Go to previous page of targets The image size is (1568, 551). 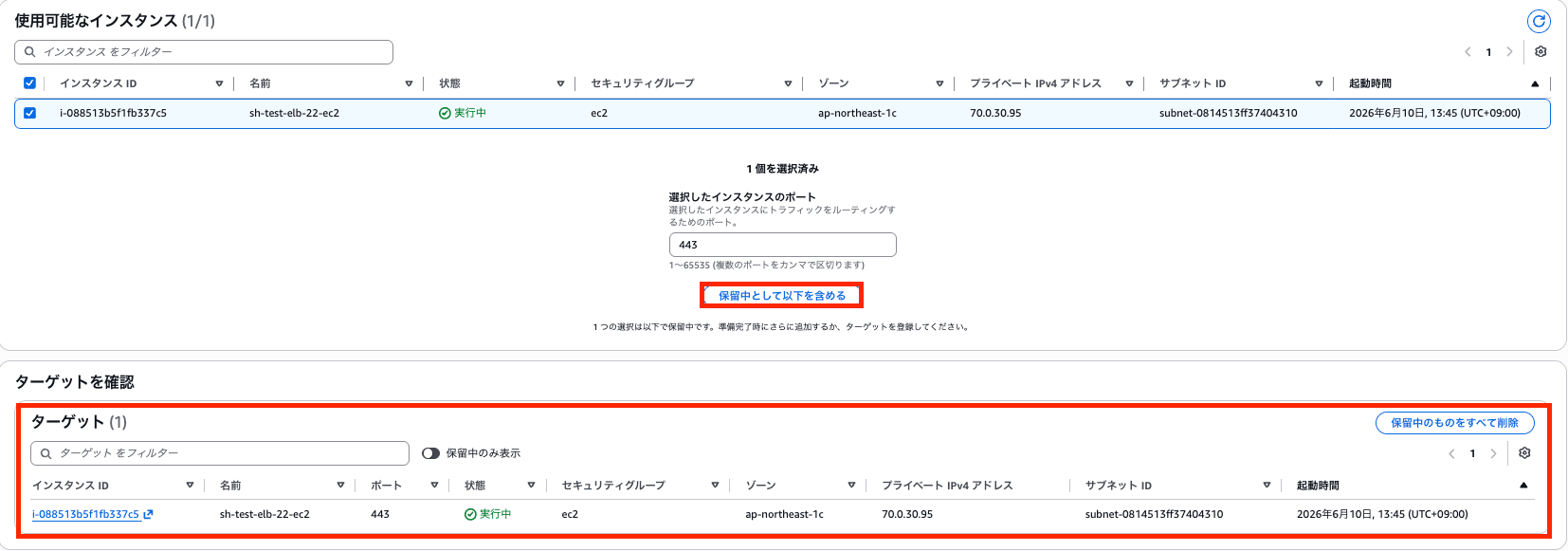(x=1451, y=453)
